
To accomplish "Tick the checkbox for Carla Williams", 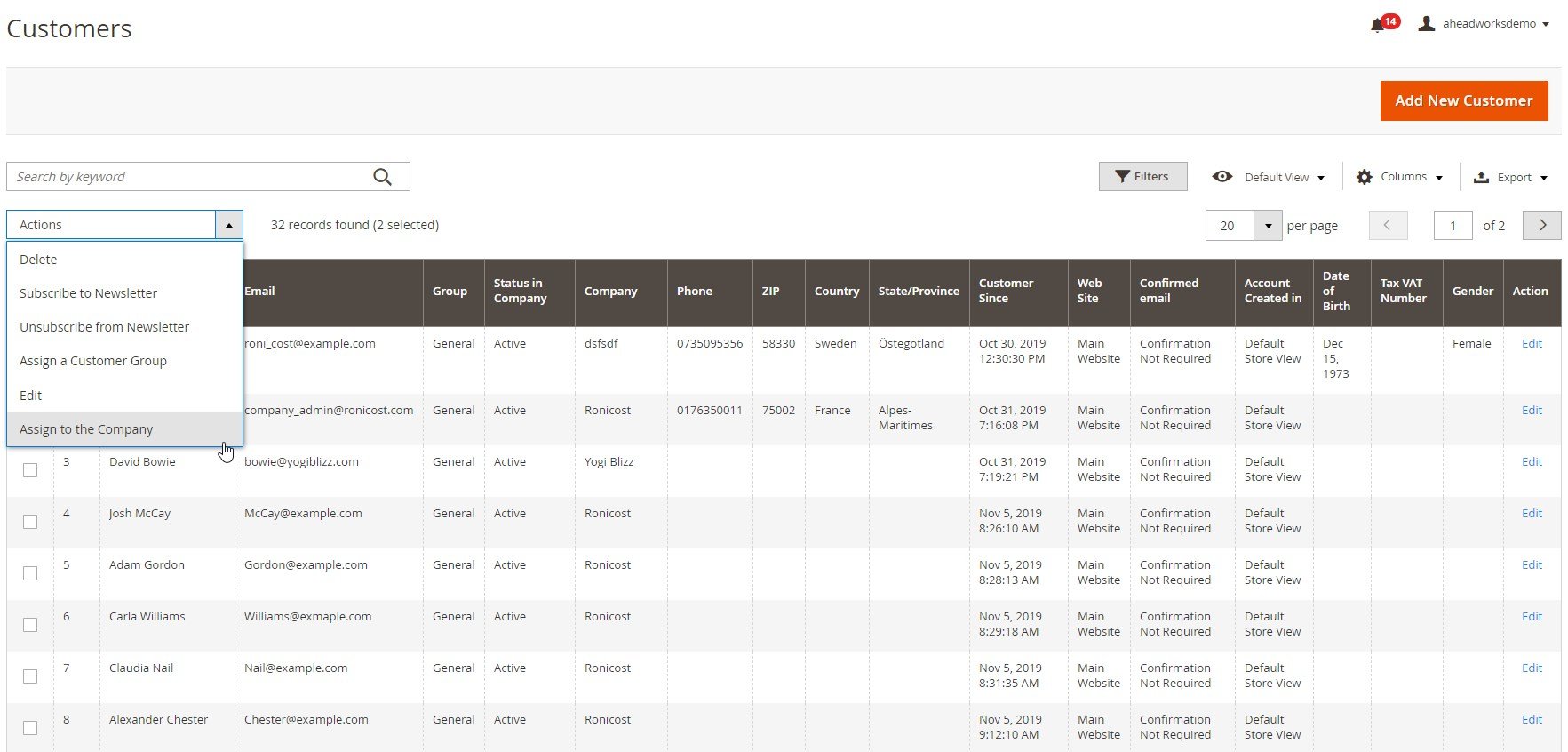I will [x=30, y=625].
